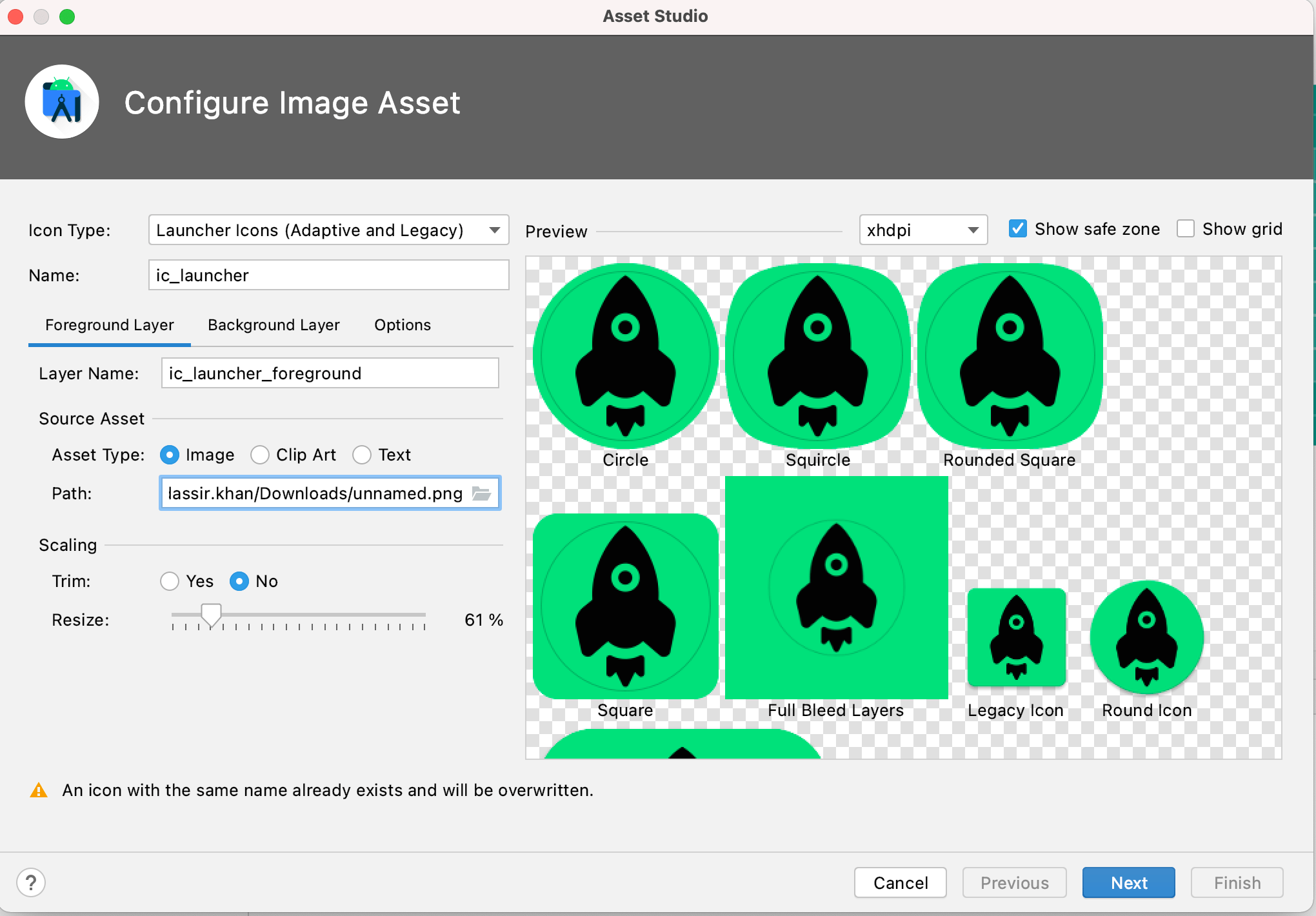Viewport: 1316px width, 916px height.
Task: Select Clip Art as the Asset Type
Action: pyautogui.click(x=260, y=455)
